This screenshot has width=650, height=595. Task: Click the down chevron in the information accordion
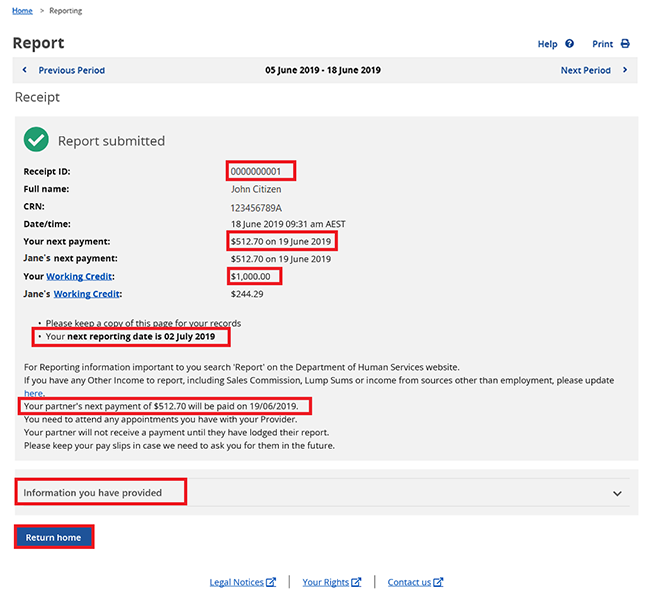pos(617,493)
